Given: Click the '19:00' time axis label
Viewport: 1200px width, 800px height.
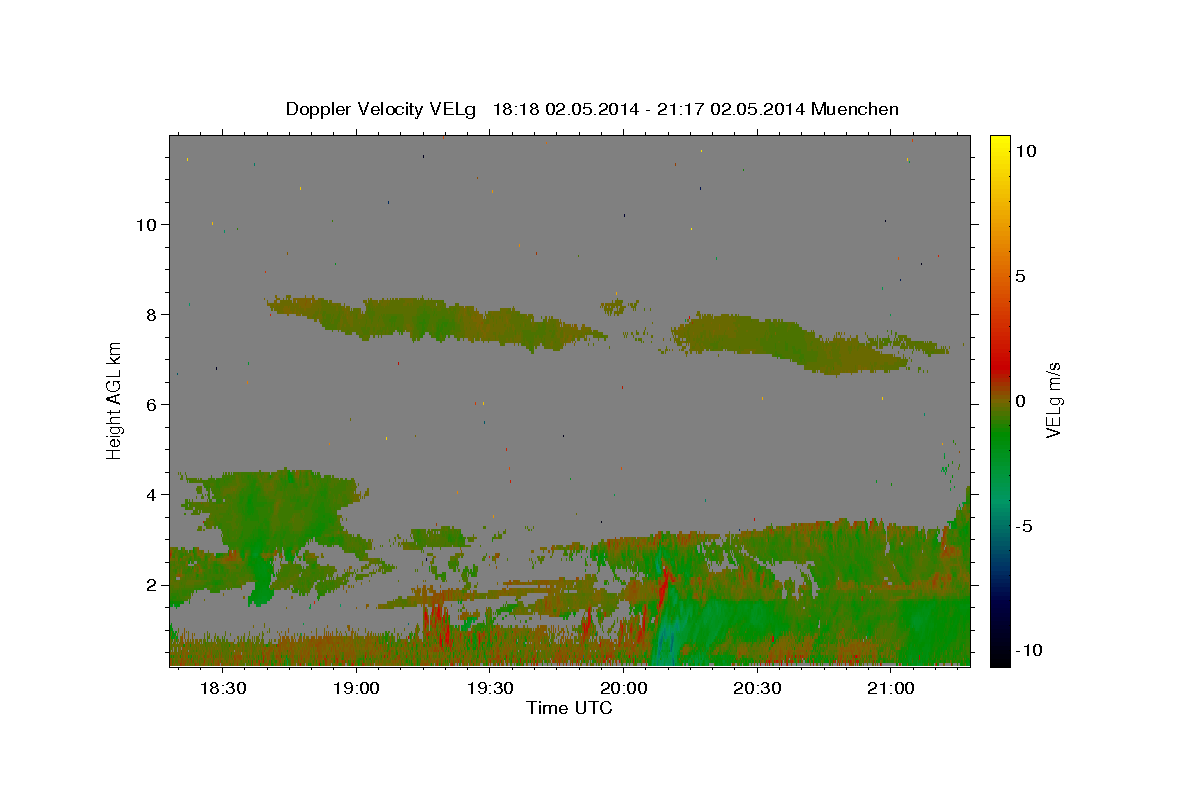Looking at the screenshot, I should pos(356,689).
